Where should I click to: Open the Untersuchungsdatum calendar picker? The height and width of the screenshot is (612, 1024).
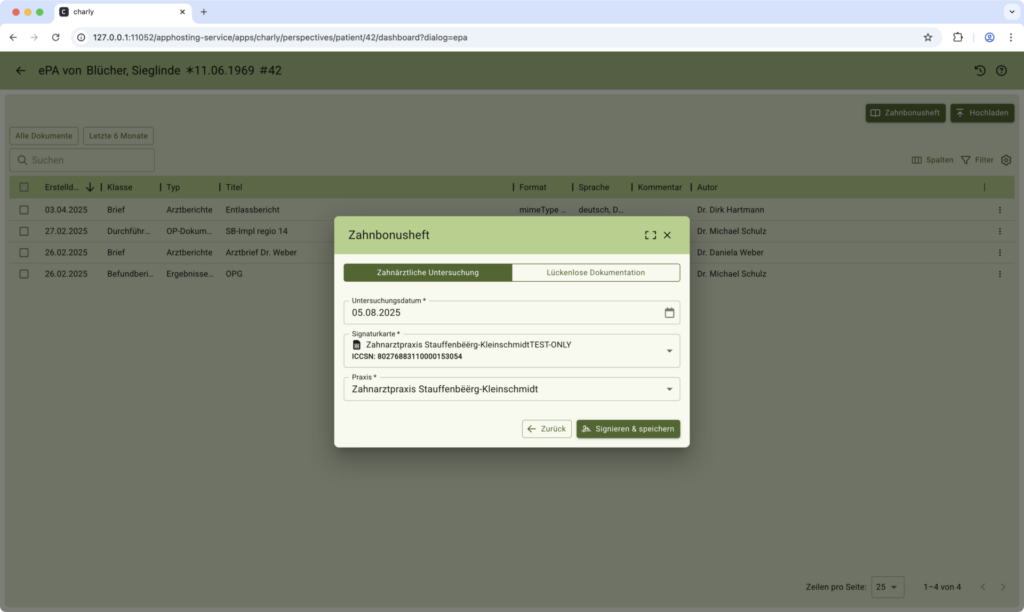point(669,313)
